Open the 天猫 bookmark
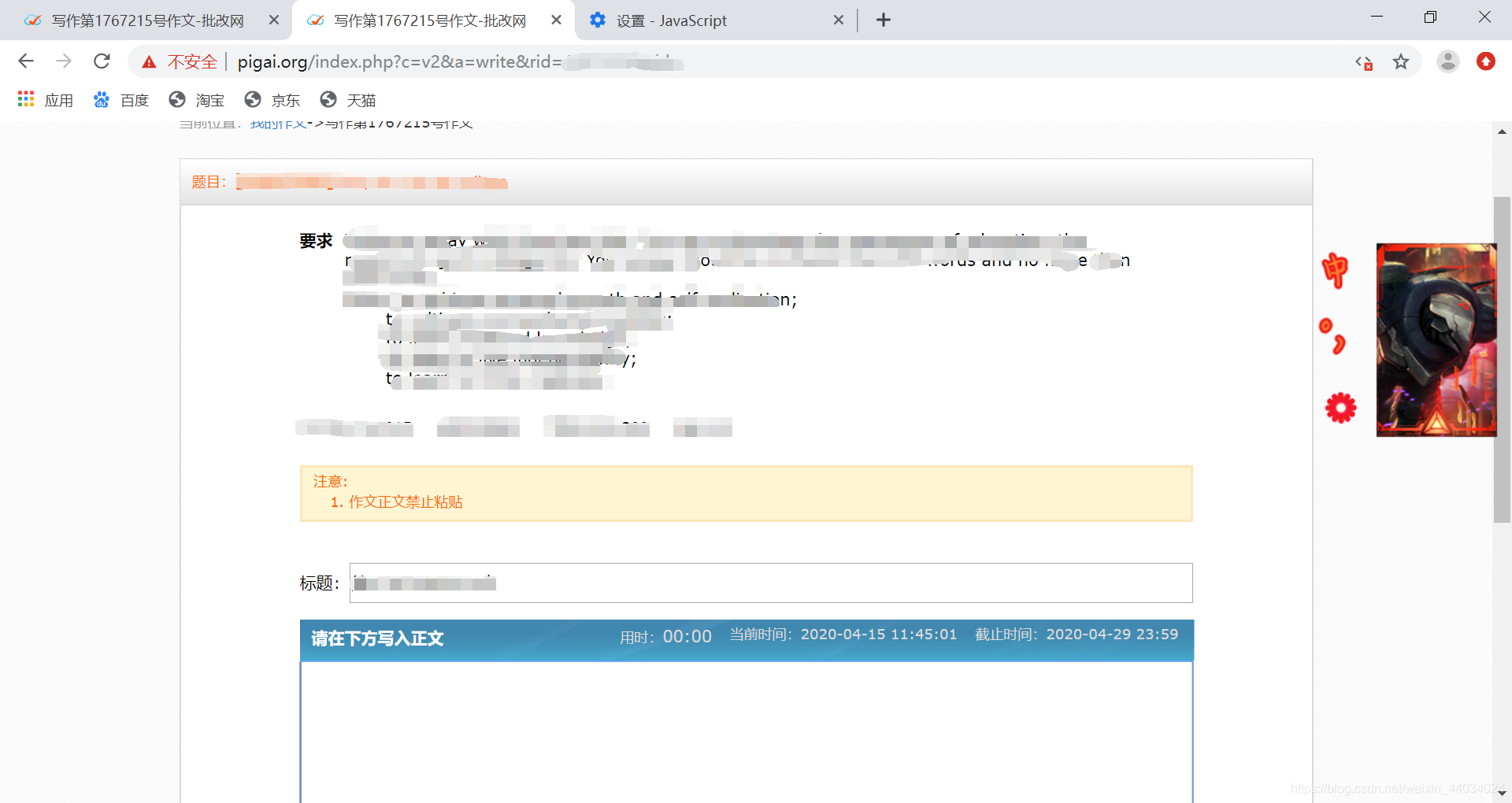The height and width of the screenshot is (803, 1512). (348, 100)
